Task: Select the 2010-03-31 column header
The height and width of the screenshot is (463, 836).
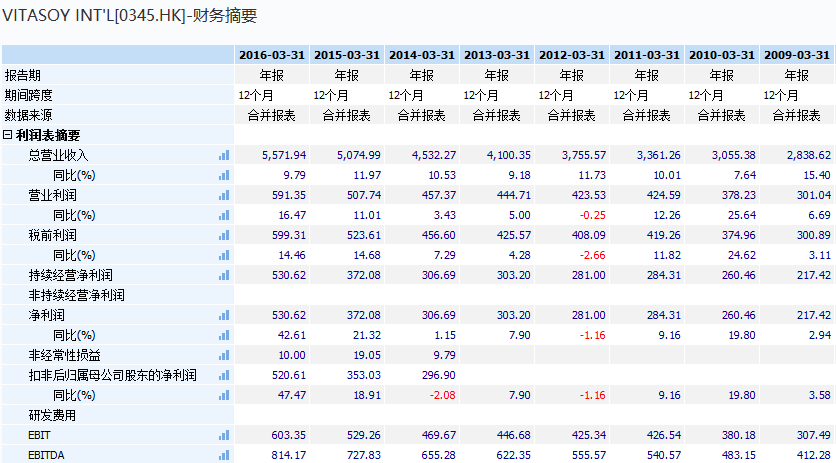Action: 722,55
